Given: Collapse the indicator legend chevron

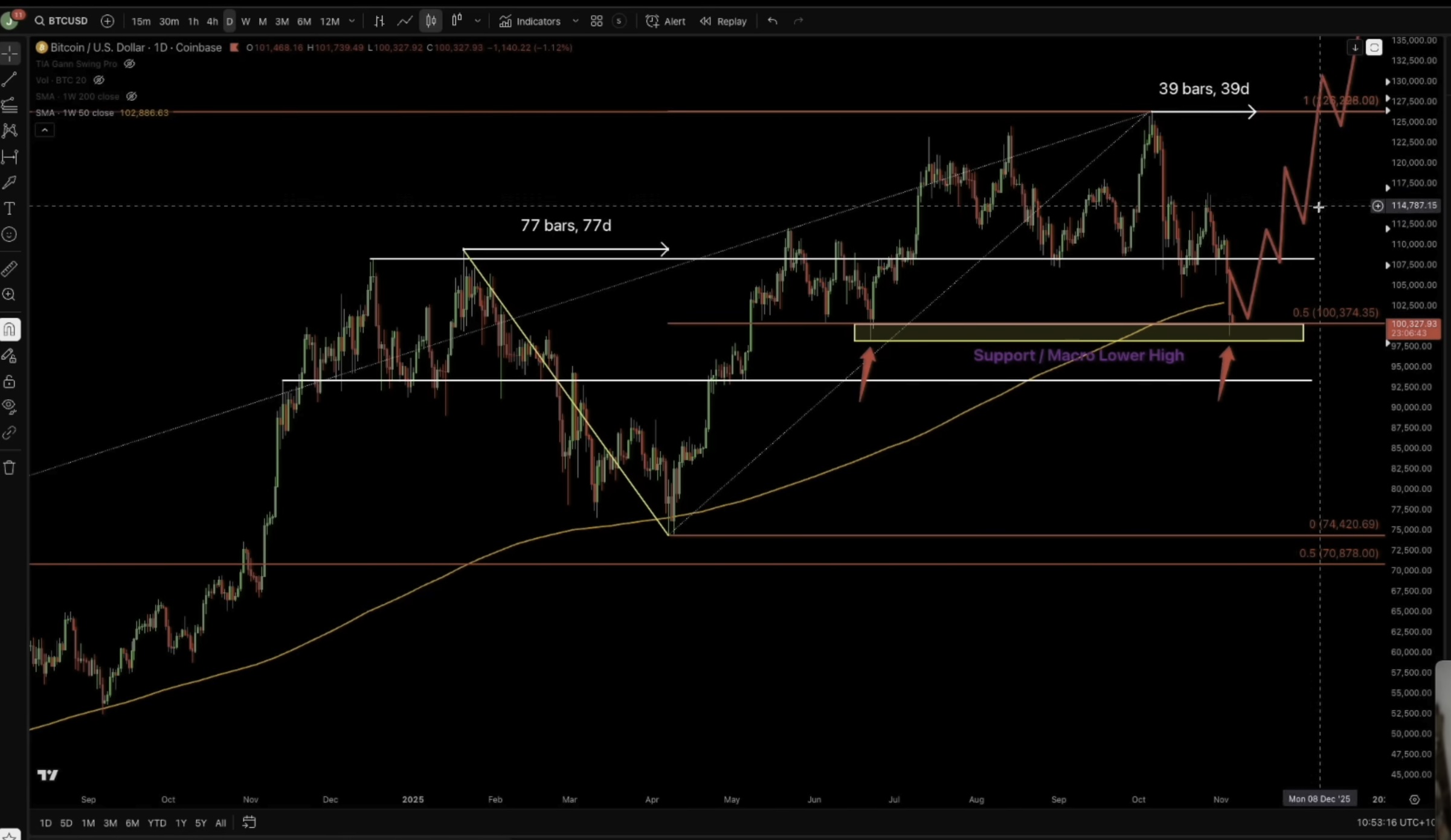Looking at the screenshot, I should (x=45, y=130).
